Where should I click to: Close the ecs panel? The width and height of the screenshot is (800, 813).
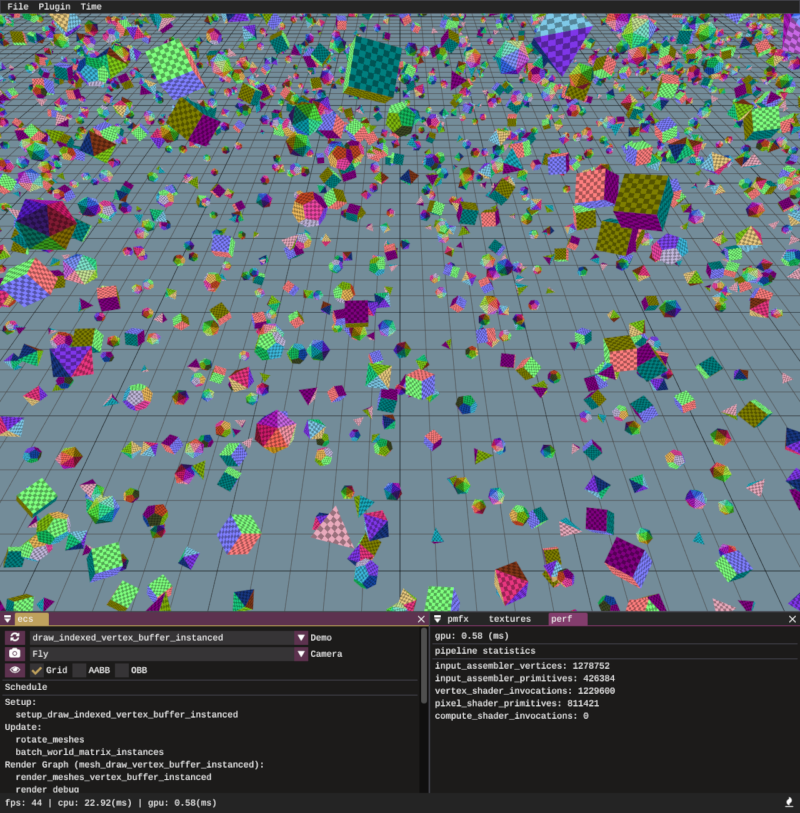pyautogui.click(x=421, y=619)
